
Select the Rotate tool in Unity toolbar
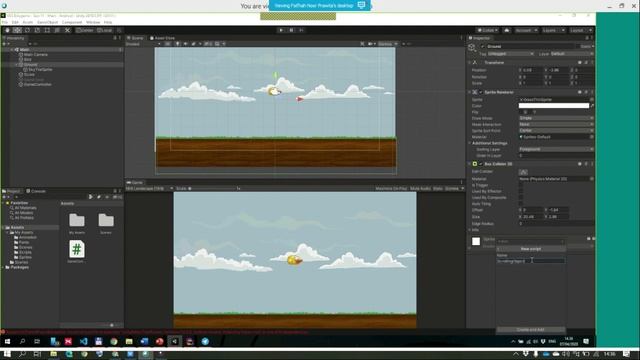click(27, 30)
